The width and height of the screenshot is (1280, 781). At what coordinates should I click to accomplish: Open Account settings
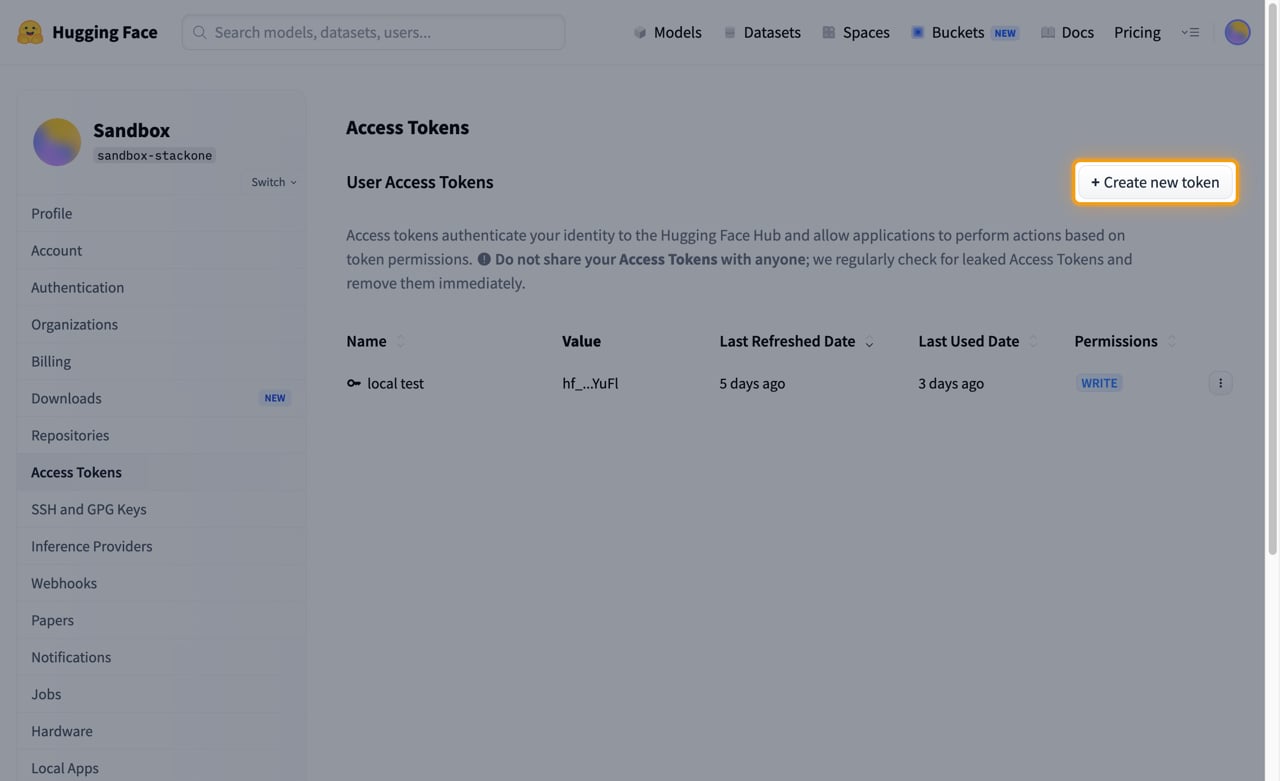pos(161,250)
